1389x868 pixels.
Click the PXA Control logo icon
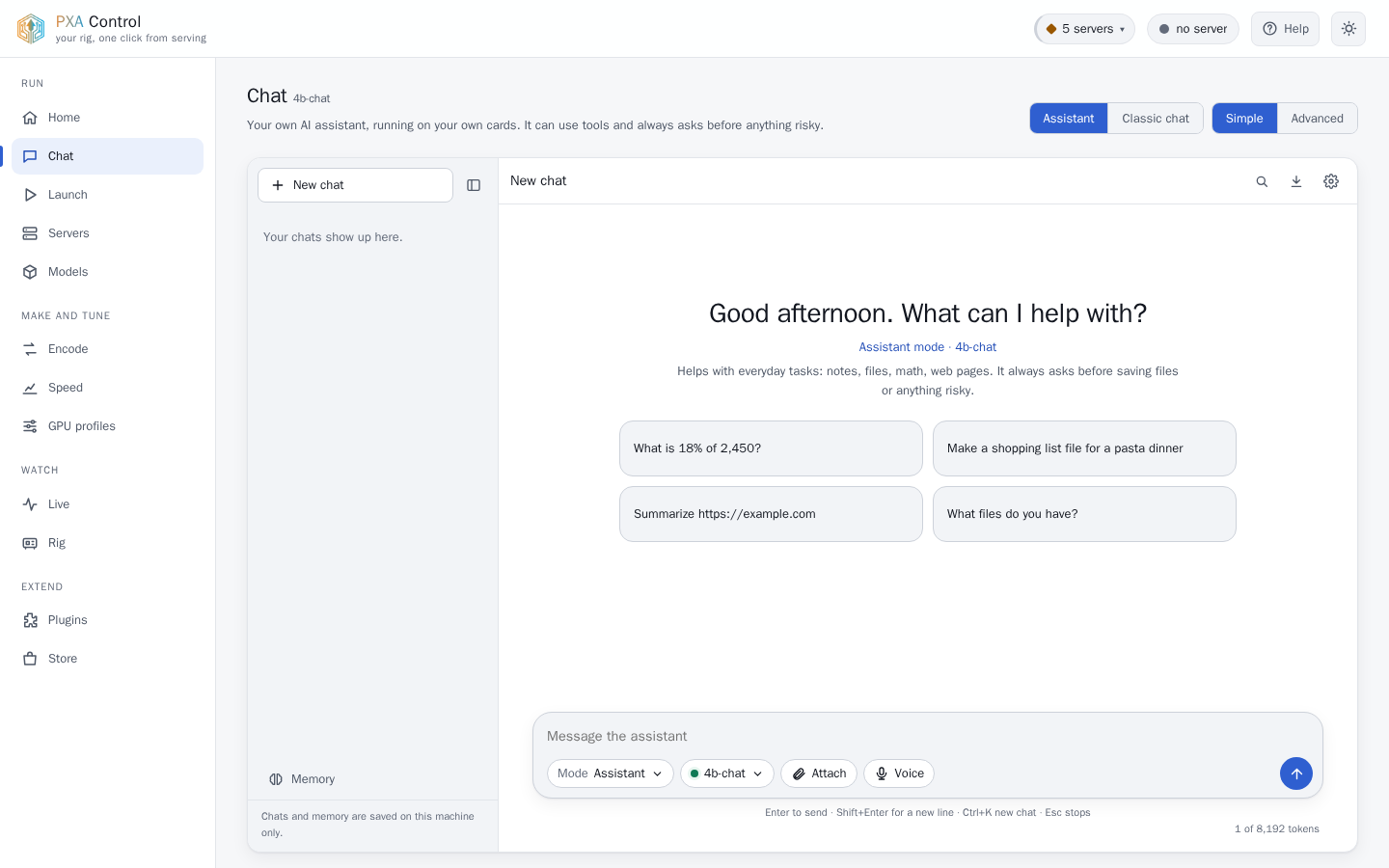31,29
